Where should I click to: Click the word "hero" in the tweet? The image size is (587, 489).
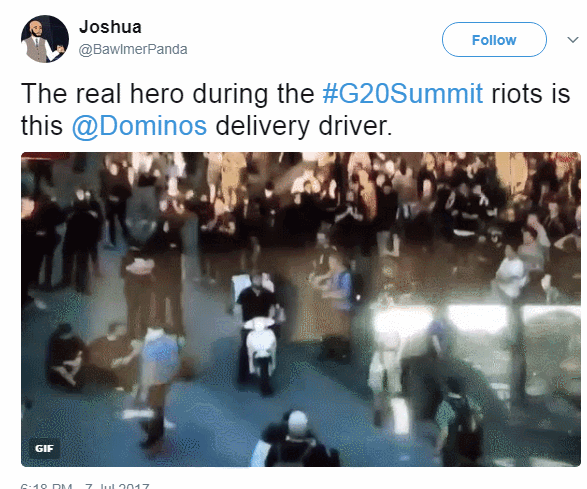[x=157, y=93]
